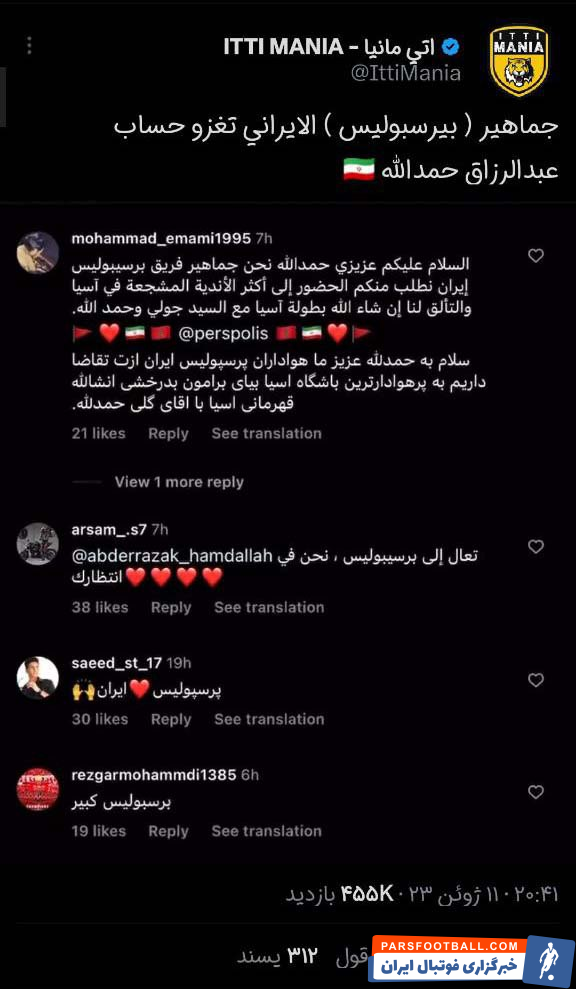The image size is (576, 989).
Task: Reply to rezgarmohammdi1385's comment
Action: [x=168, y=831]
